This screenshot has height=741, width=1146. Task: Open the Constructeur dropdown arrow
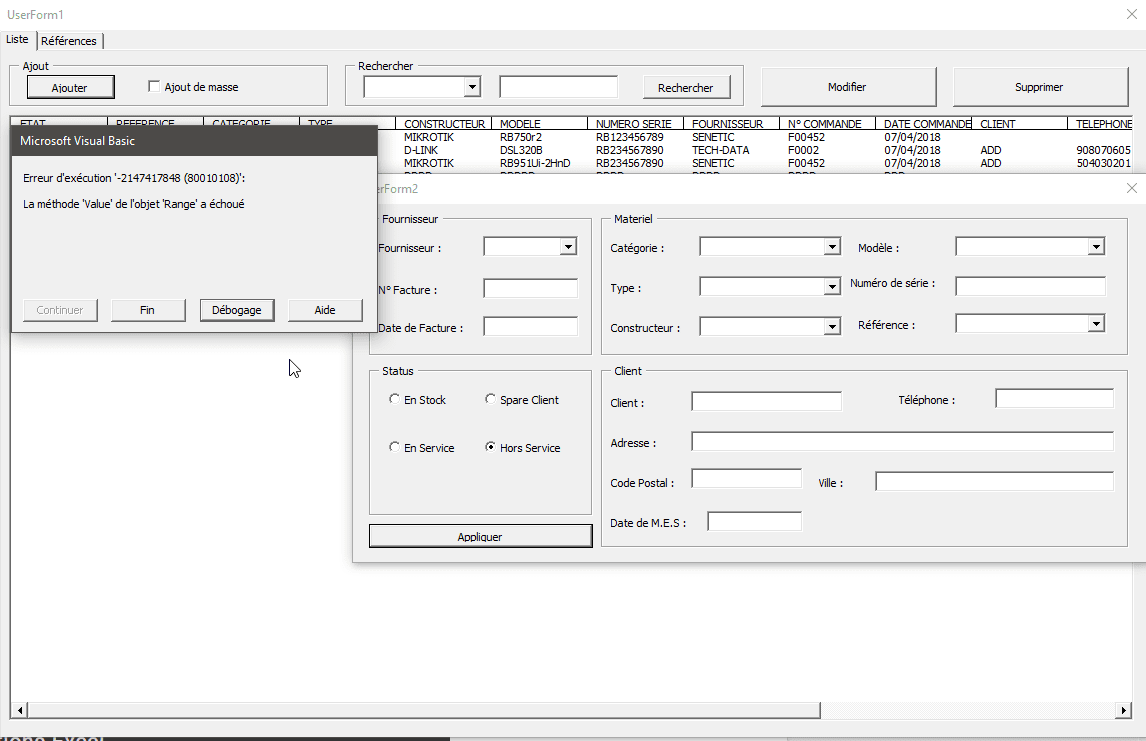click(832, 327)
